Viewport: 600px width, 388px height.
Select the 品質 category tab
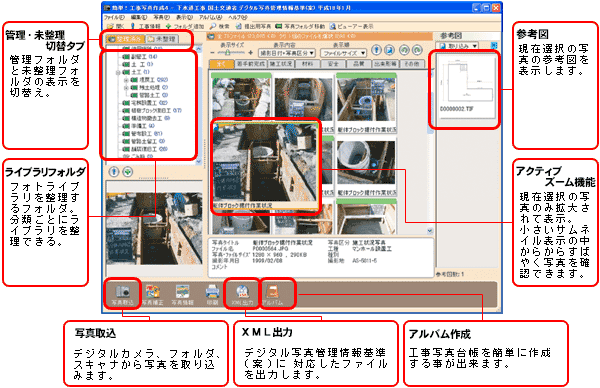(358, 64)
